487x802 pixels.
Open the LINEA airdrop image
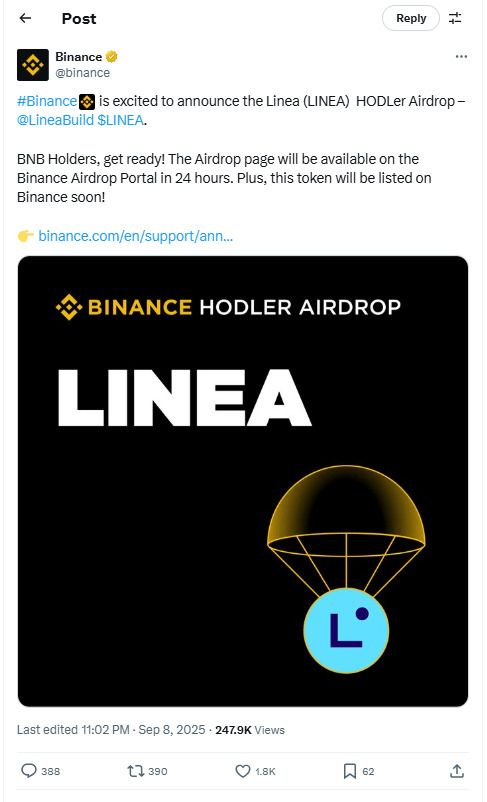[243, 481]
